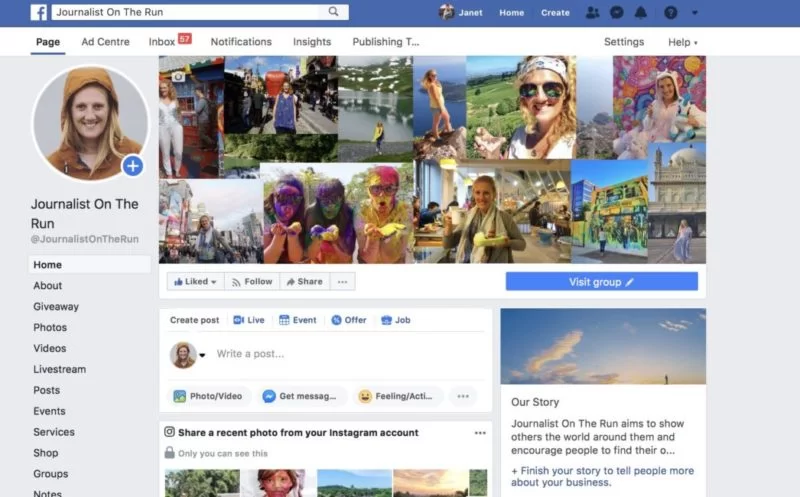Screen dimensions: 800x497
Task: Select Events in left sidebar
Action: click(x=49, y=411)
